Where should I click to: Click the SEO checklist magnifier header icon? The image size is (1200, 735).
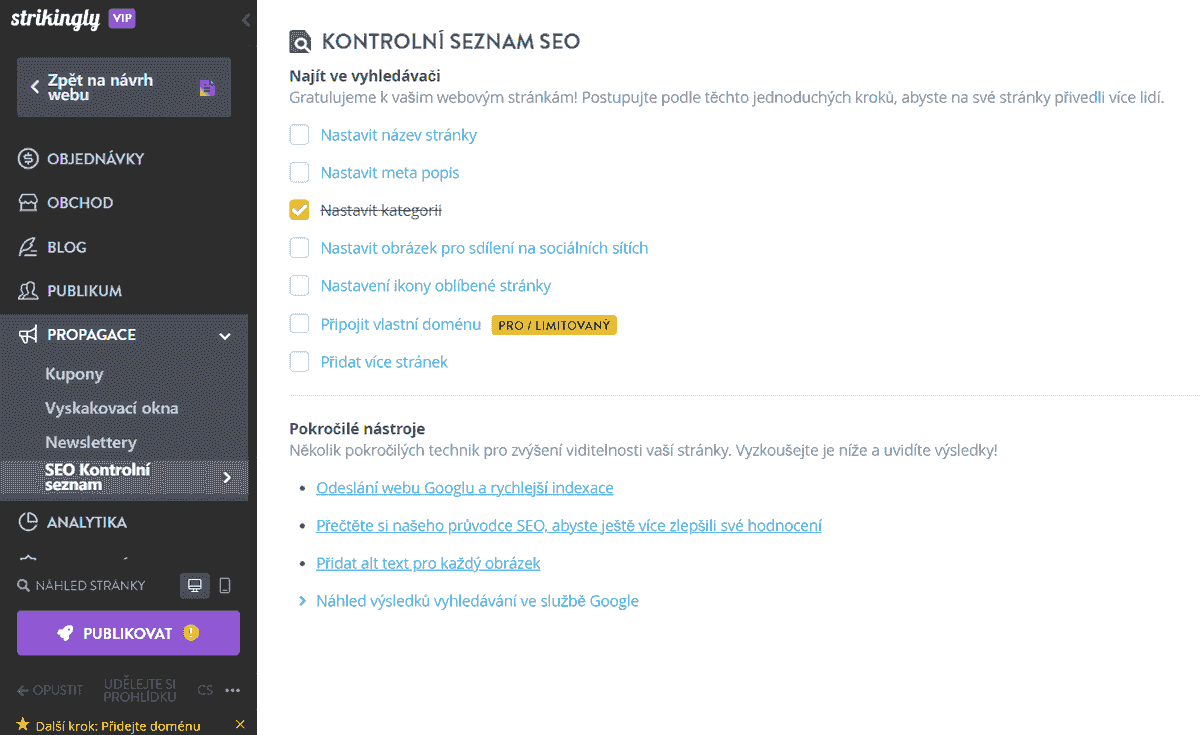[x=300, y=42]
